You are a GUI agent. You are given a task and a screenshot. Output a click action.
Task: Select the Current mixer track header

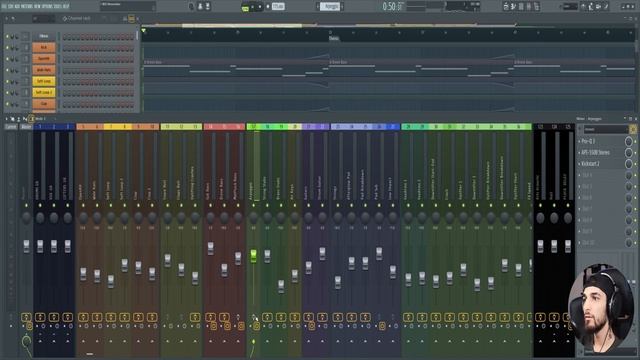pos(11,127)
